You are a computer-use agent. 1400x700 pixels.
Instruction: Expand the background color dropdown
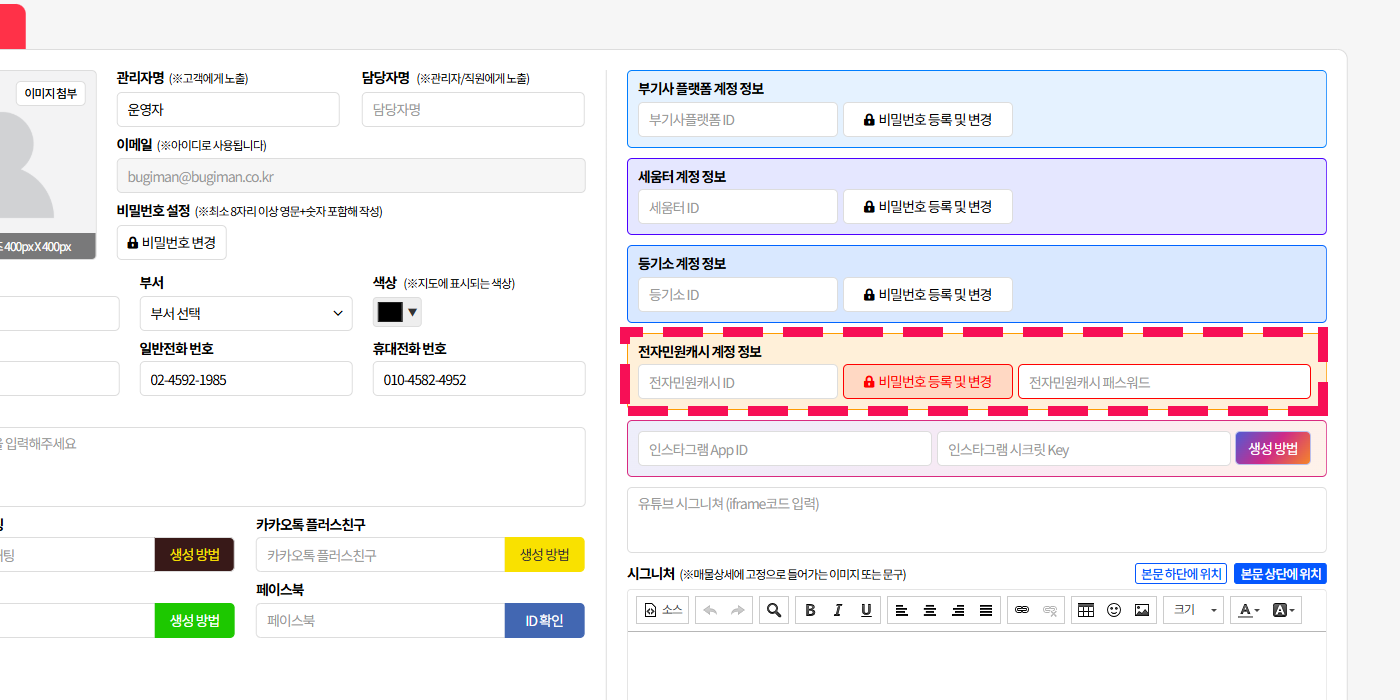tap(1284, 610)
